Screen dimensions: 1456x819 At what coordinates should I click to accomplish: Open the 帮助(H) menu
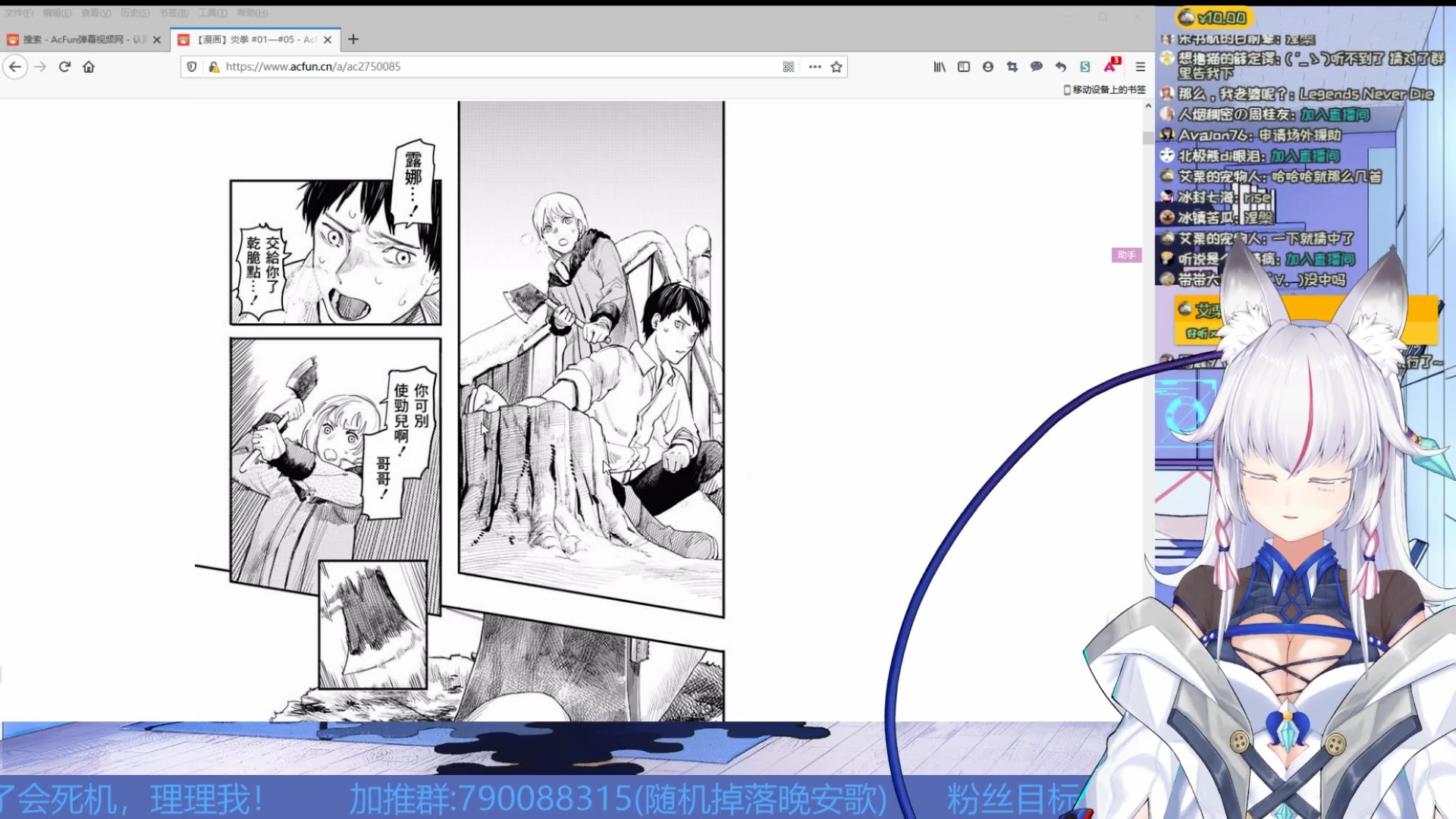253,13
